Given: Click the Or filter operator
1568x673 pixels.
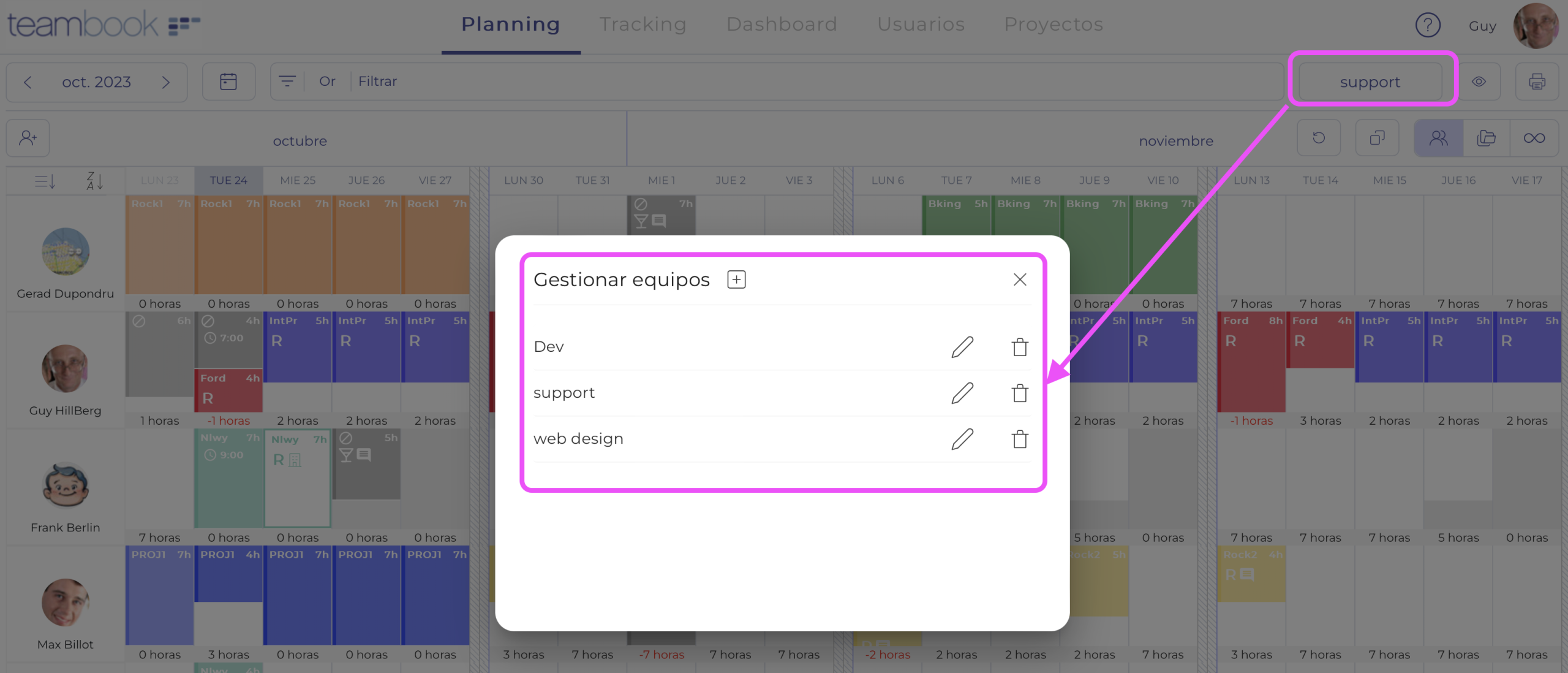Looking at the screenshot, I should pos(327,82).
